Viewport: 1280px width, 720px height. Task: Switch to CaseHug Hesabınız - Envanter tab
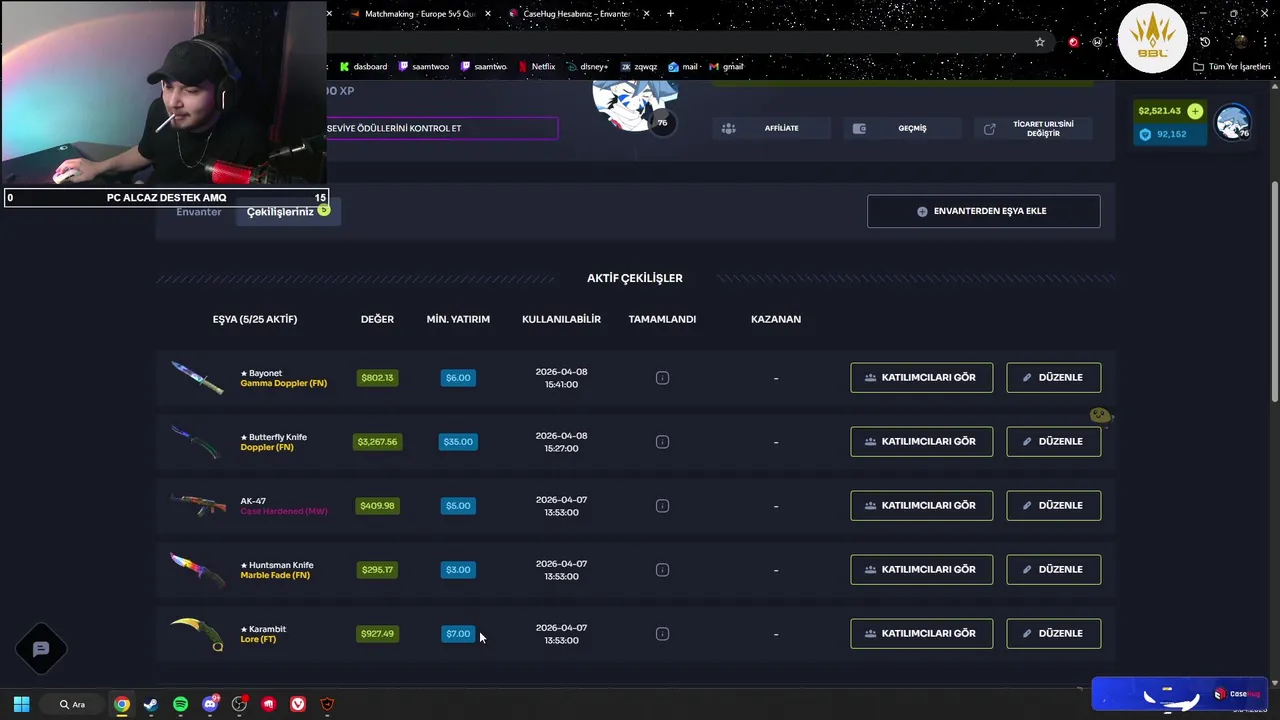tap(578, 14)
